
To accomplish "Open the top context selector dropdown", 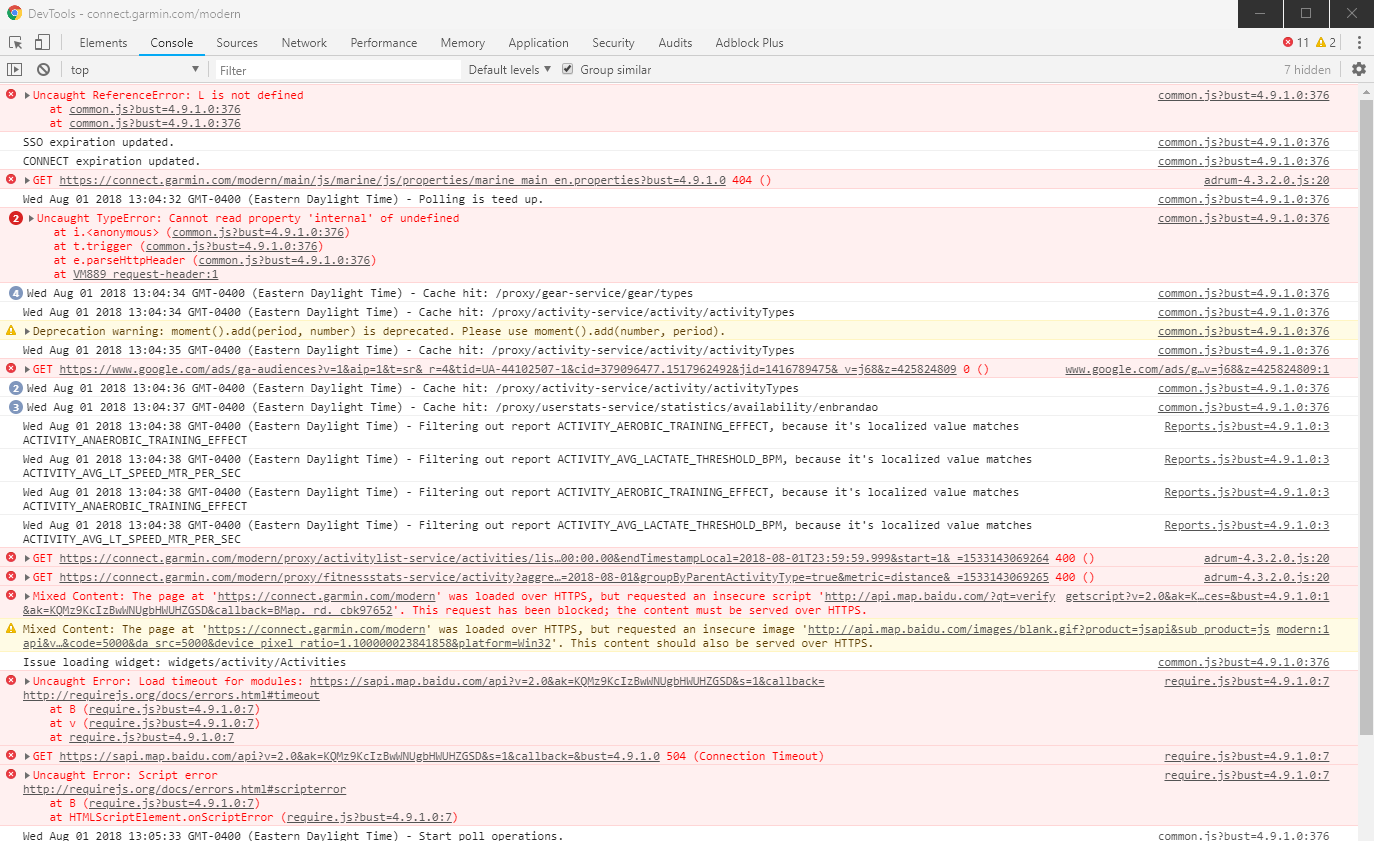I will point(135,70).
